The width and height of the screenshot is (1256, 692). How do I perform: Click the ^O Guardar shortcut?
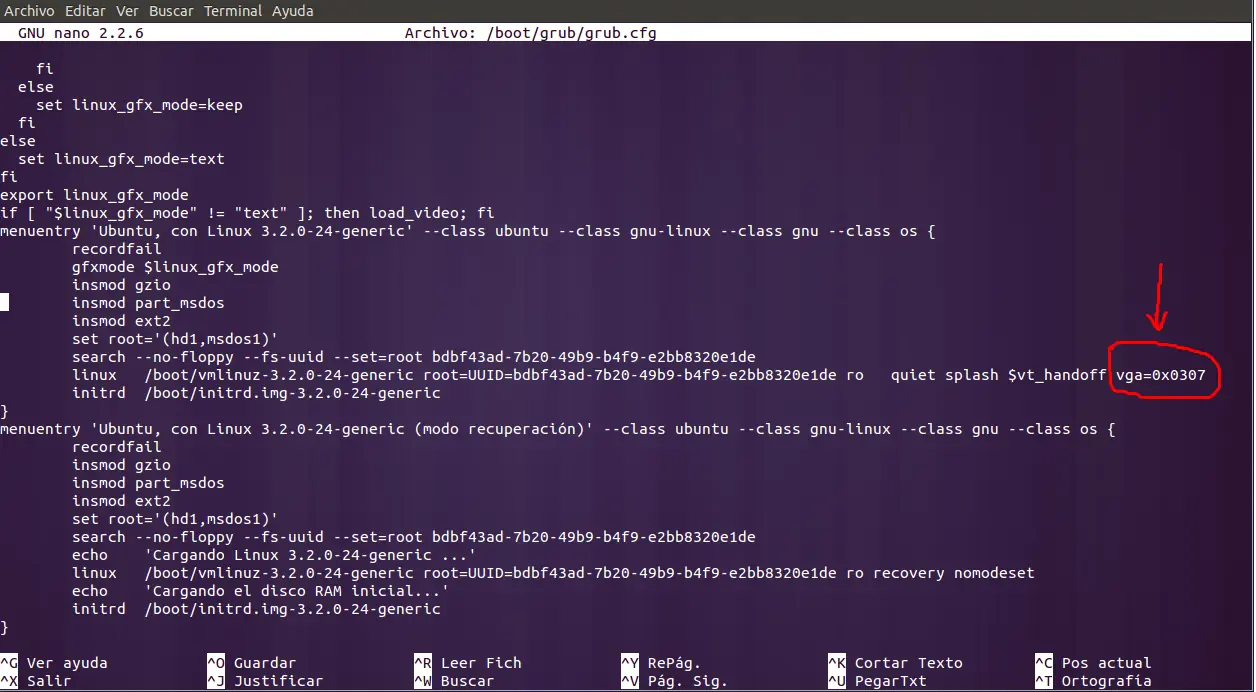pos(251,663)
